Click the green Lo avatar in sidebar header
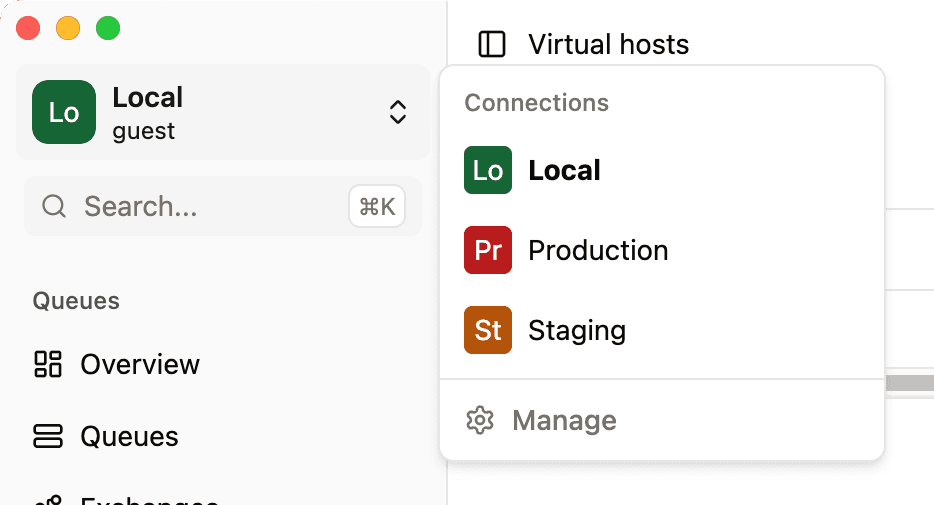934x505 pixels. click(64, 112)
